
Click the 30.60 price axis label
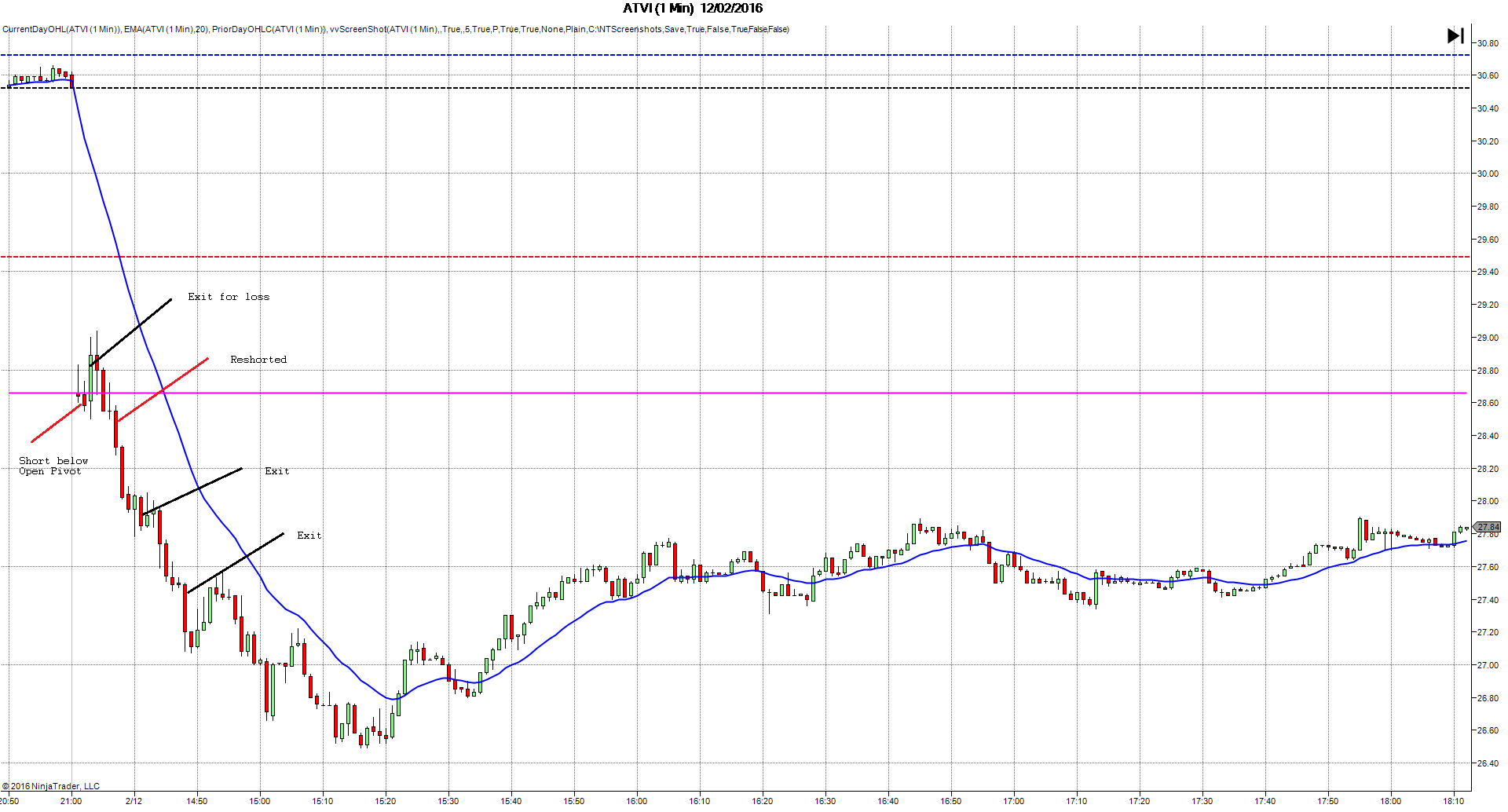pyautogui.click(x=1488, y=76)
